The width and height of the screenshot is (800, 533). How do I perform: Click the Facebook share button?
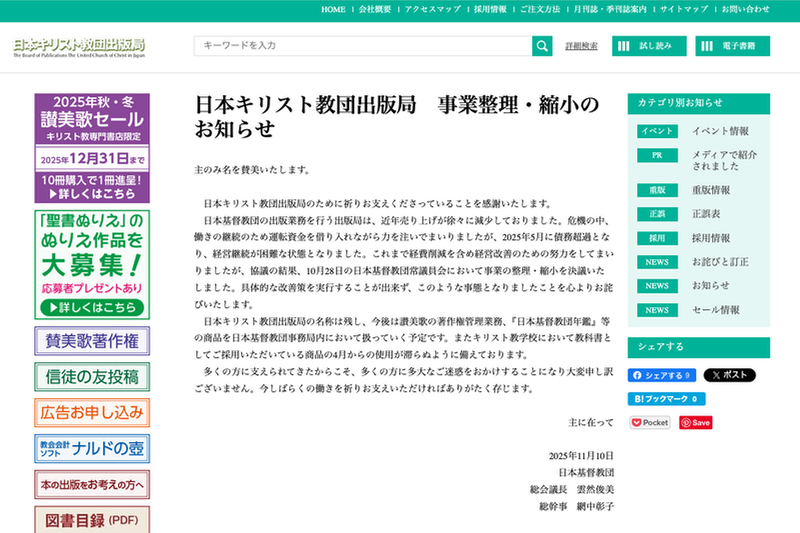662,375
